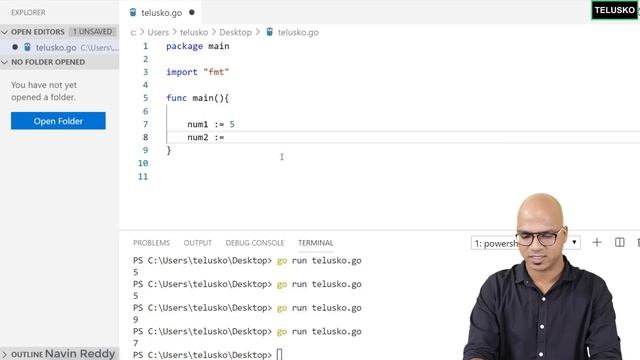This screenshot has width=640, height=360.
Task: Click the terminal output value 7
Action: (136, 343)
